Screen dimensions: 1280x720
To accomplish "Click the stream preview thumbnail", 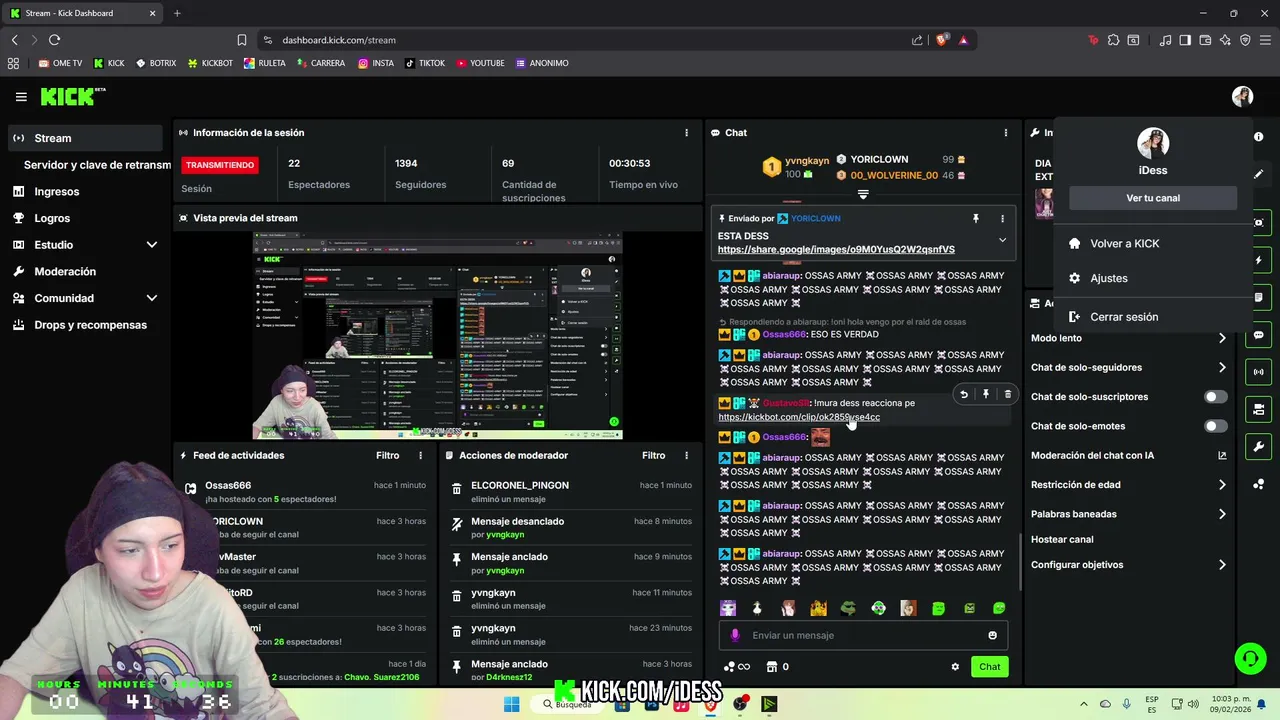I will coord(437,335).
